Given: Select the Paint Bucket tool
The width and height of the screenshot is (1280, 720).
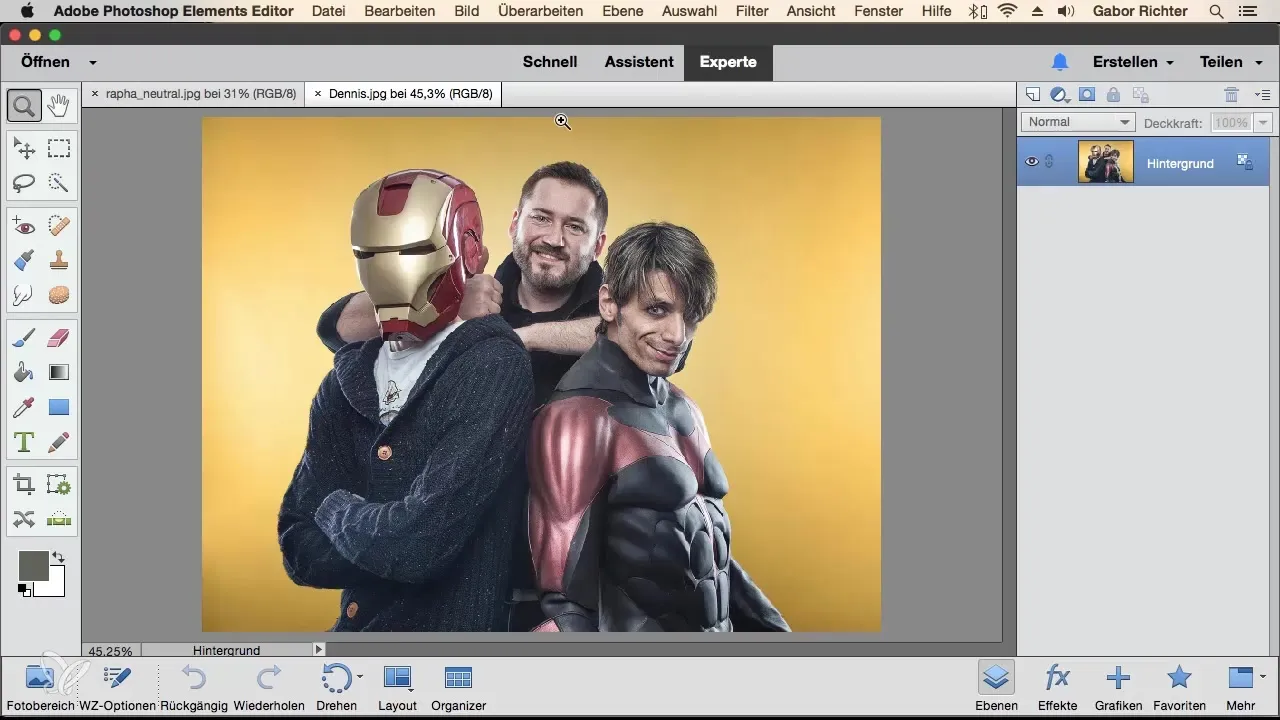Looking at the screenshot, I should point(24,373).
